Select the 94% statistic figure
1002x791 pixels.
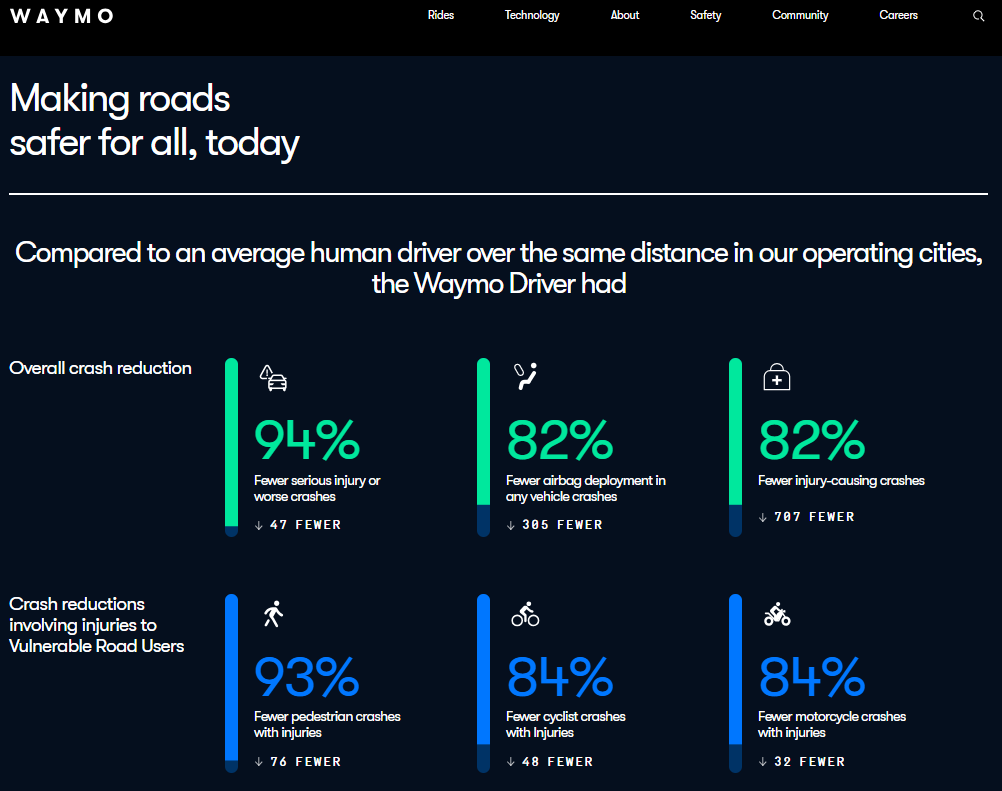click(307, 440)
